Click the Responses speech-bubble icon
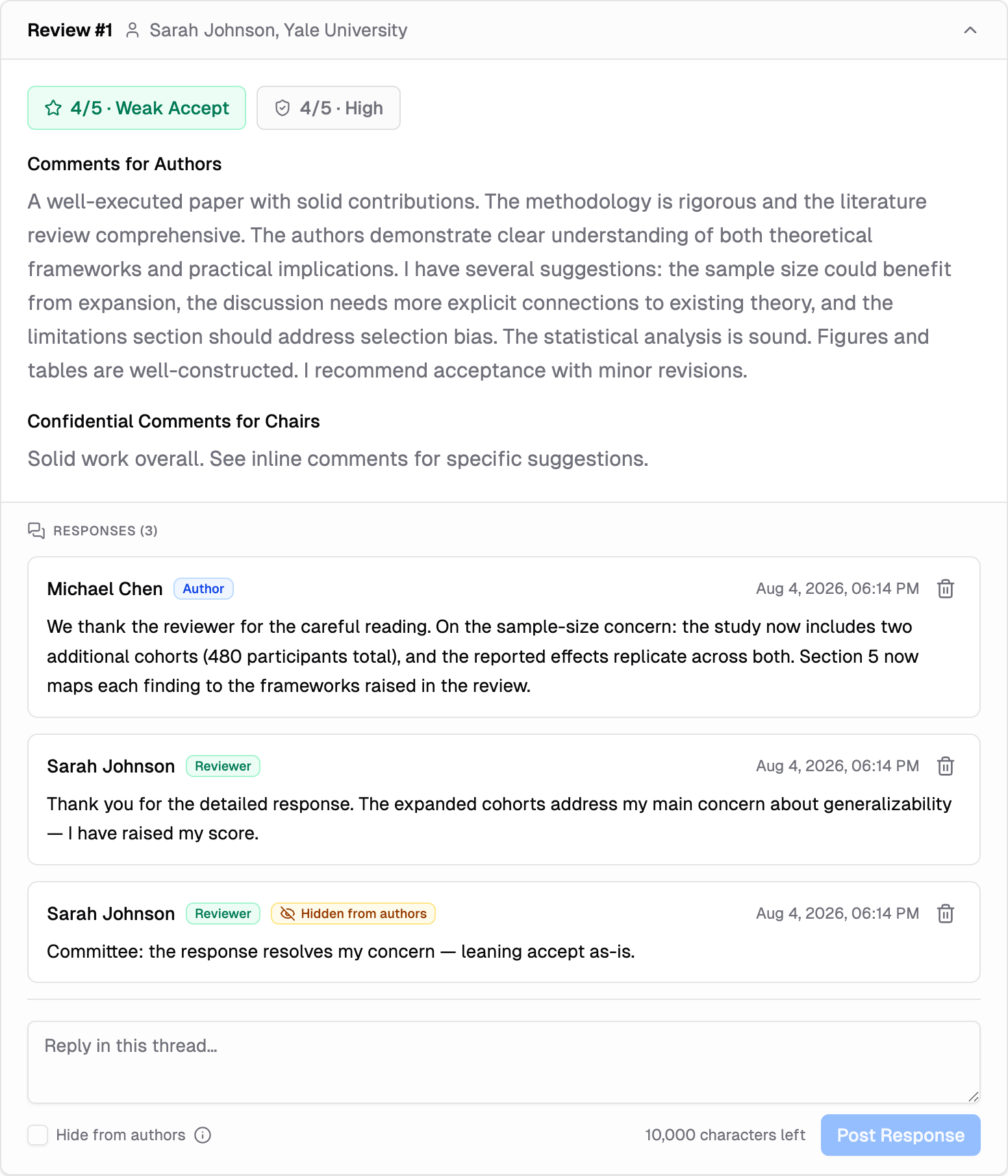Viewport: 1008px width, 1176px height. (x=36, y=531)
